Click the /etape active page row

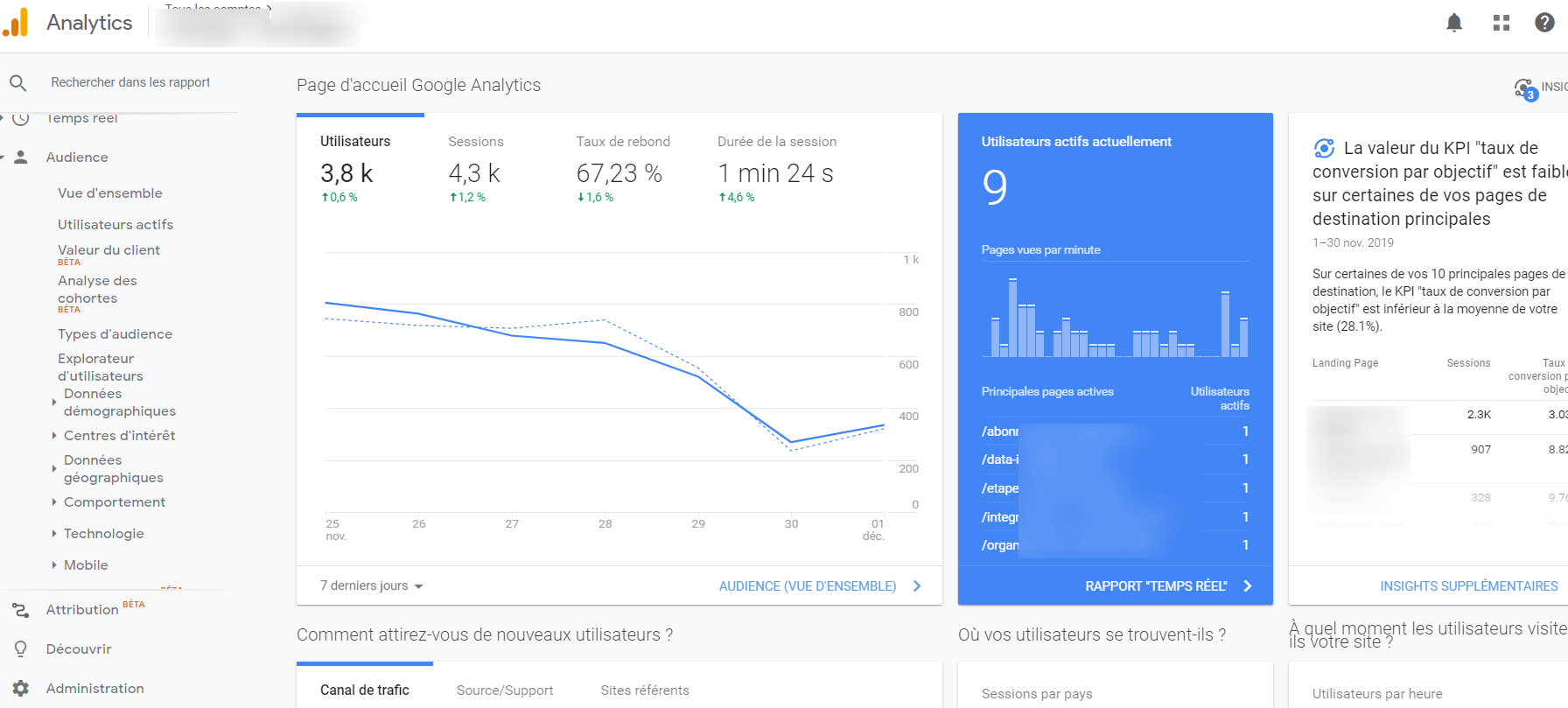(1115, 488)
